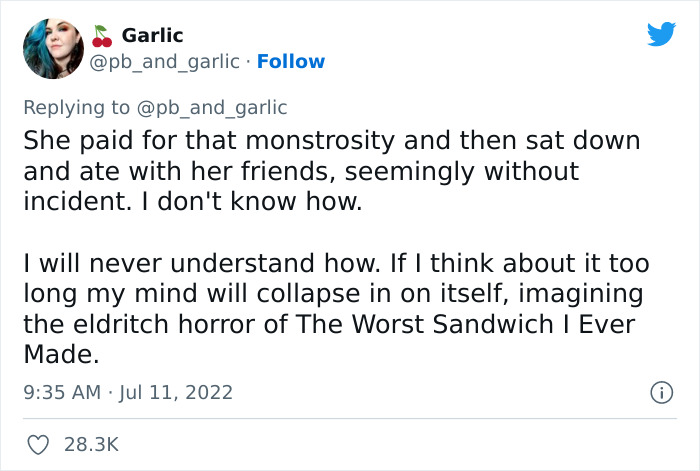Click the divider line above the like count

(350, 417)
